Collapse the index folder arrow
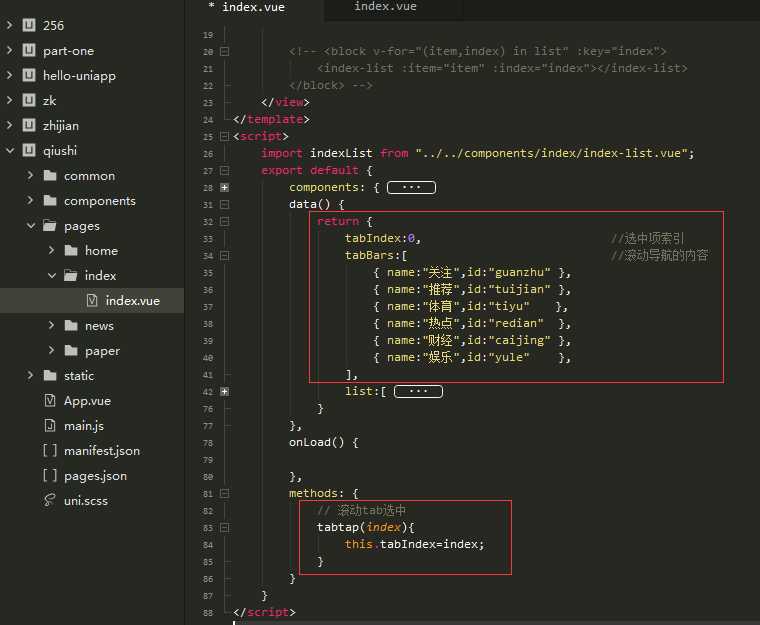Screen dimensions: 760x625 (x=52, y=275)
